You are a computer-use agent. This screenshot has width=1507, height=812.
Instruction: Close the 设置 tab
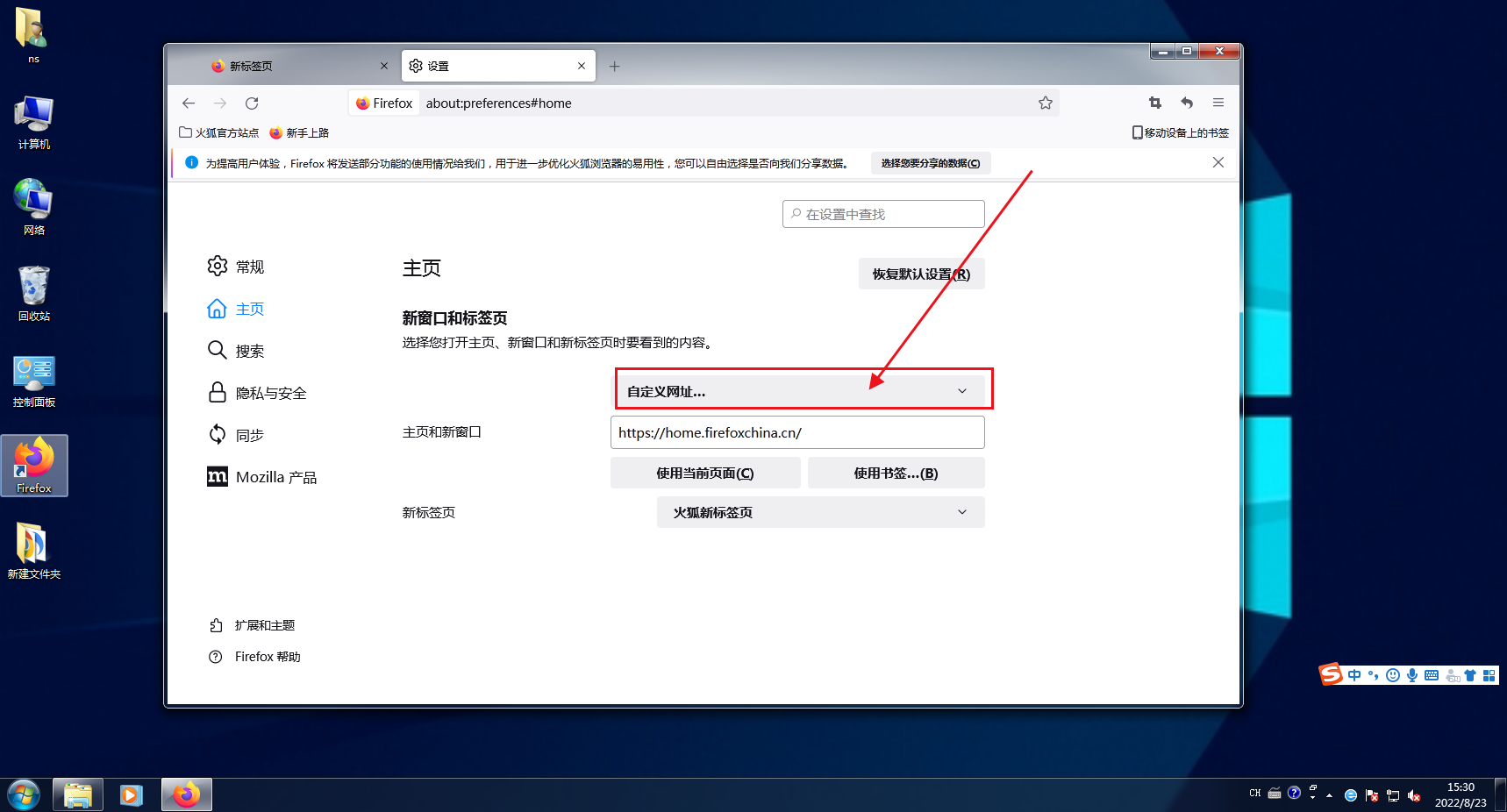(582, 66)
